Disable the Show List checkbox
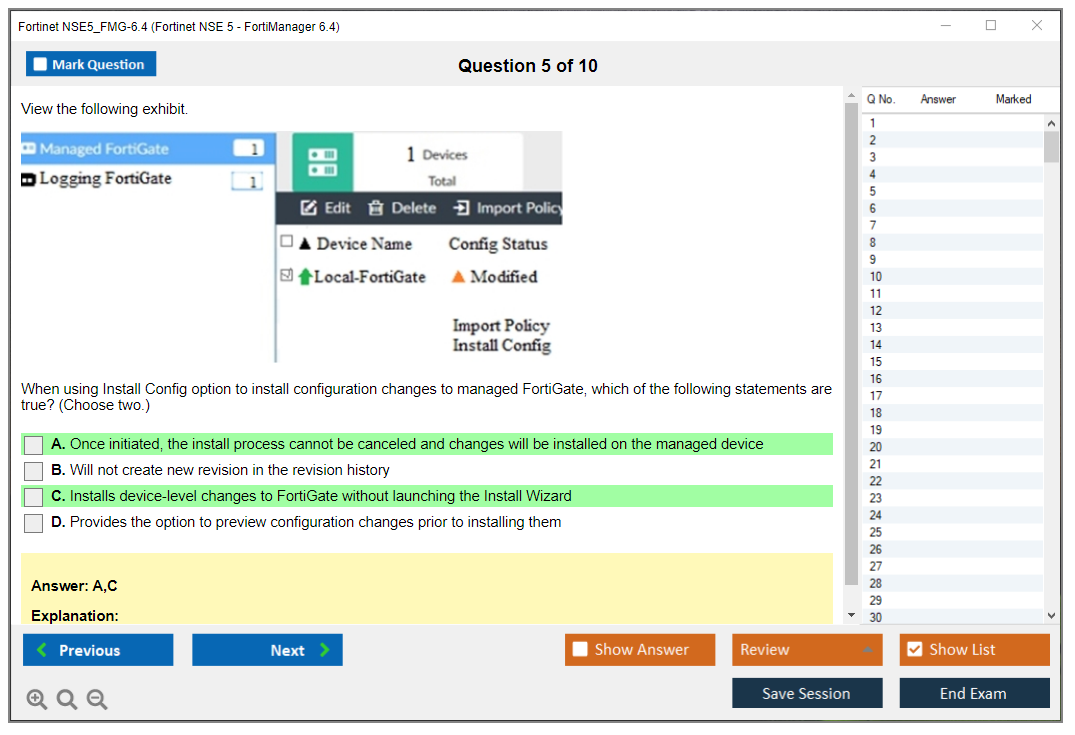Viewport: 1075px width, 735px height. (x=914, y=650)
